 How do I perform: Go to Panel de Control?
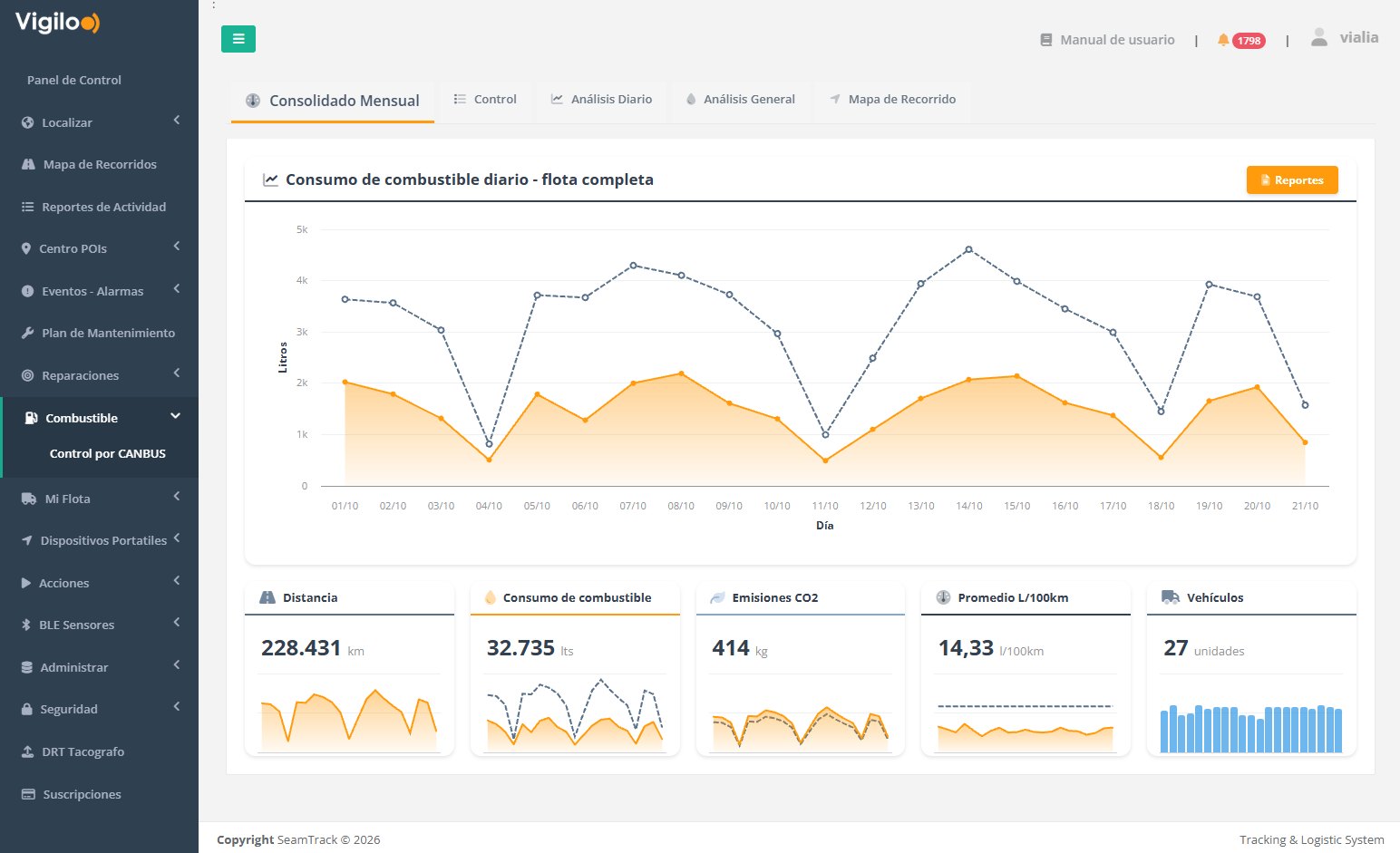tap(74, 80)
